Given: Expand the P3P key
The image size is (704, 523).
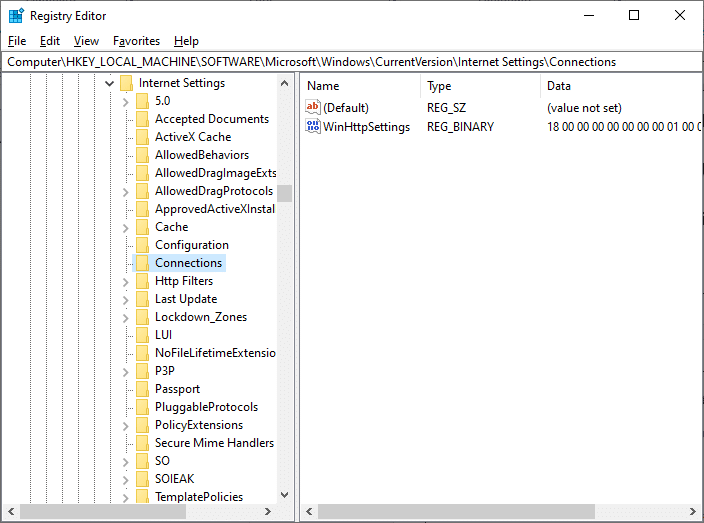Looking at the screenshot, I should coord(126,372).
